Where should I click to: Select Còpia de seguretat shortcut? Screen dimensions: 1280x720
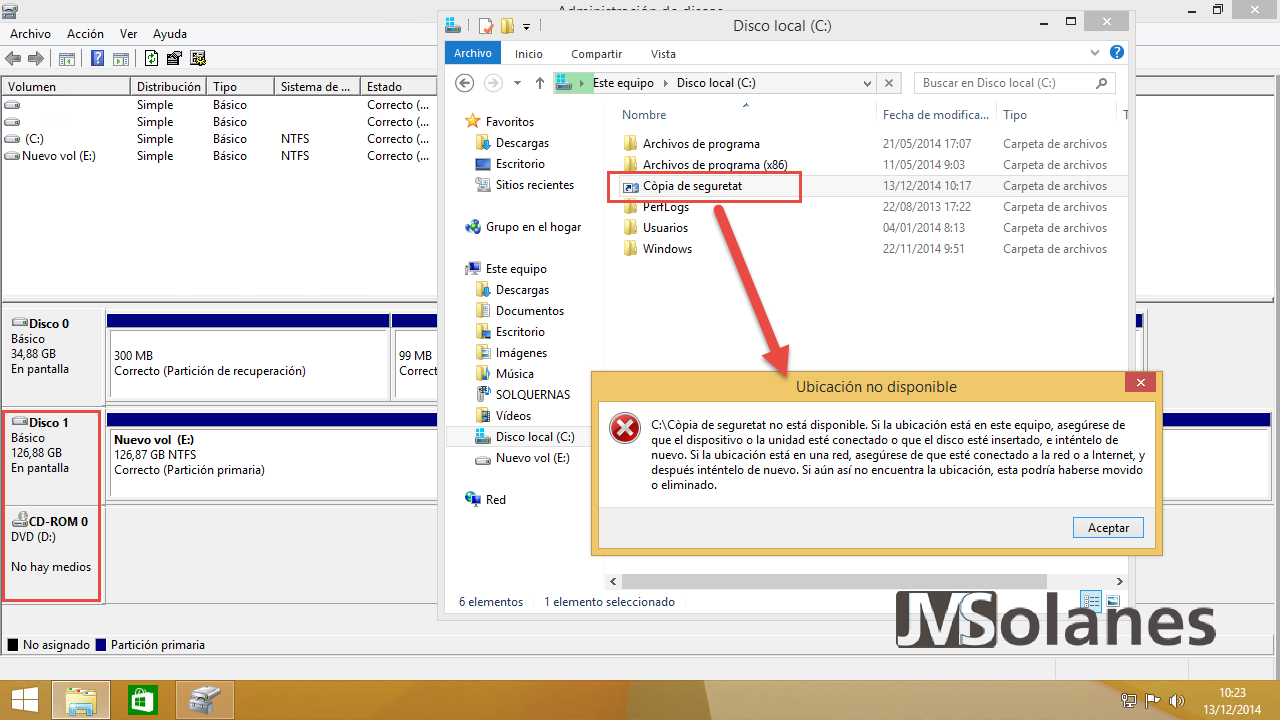692,186
